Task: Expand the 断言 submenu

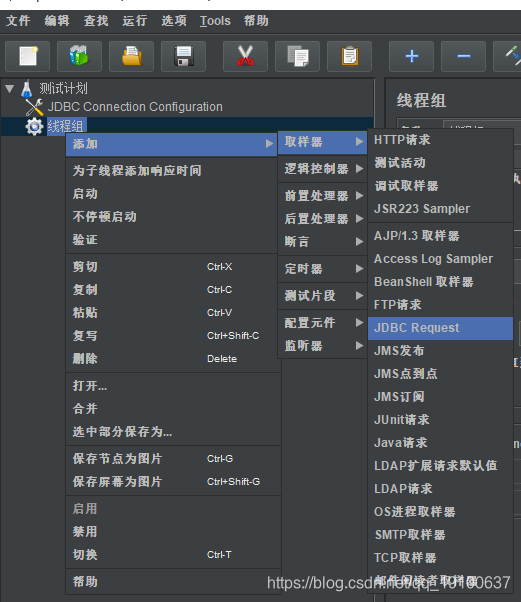Action: tap(323, 241)
